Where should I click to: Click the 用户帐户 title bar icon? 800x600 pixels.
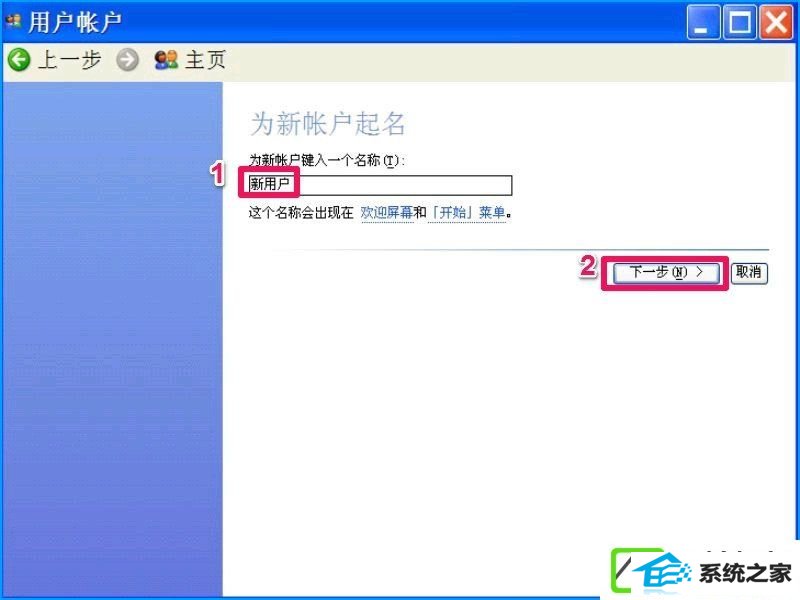[13, 21]
